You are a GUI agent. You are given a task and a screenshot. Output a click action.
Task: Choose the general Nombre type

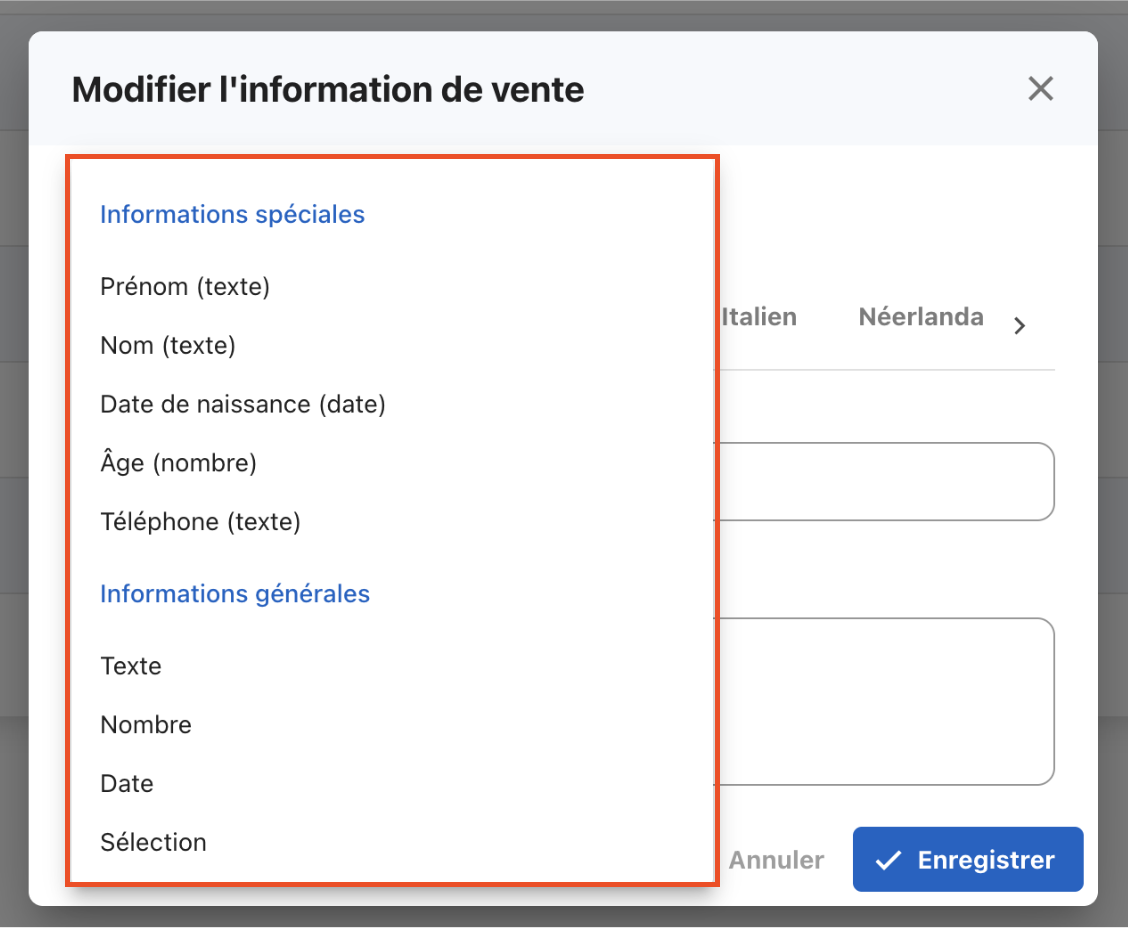(x=146, y=725)
